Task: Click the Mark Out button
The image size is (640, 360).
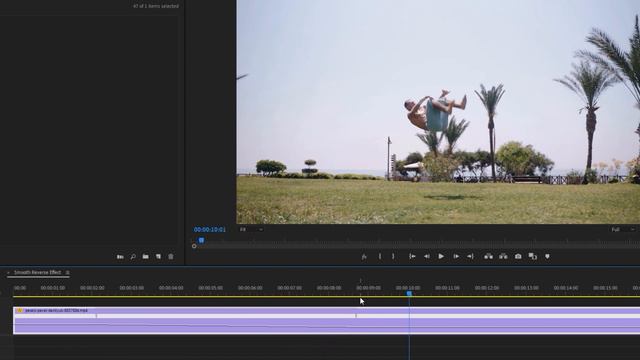Action: tap(393, 256)
